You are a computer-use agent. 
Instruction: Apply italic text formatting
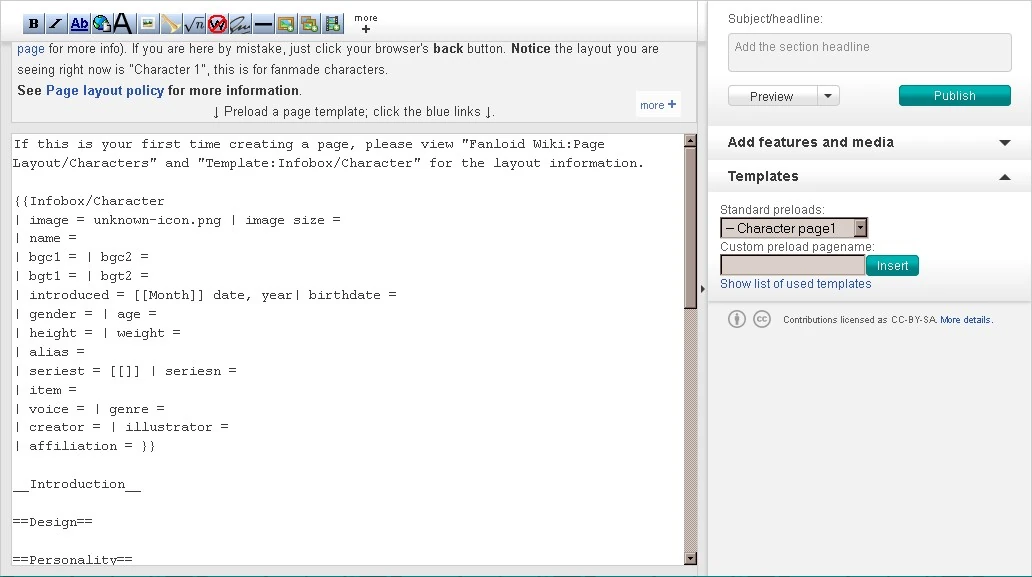pos(56,24)
